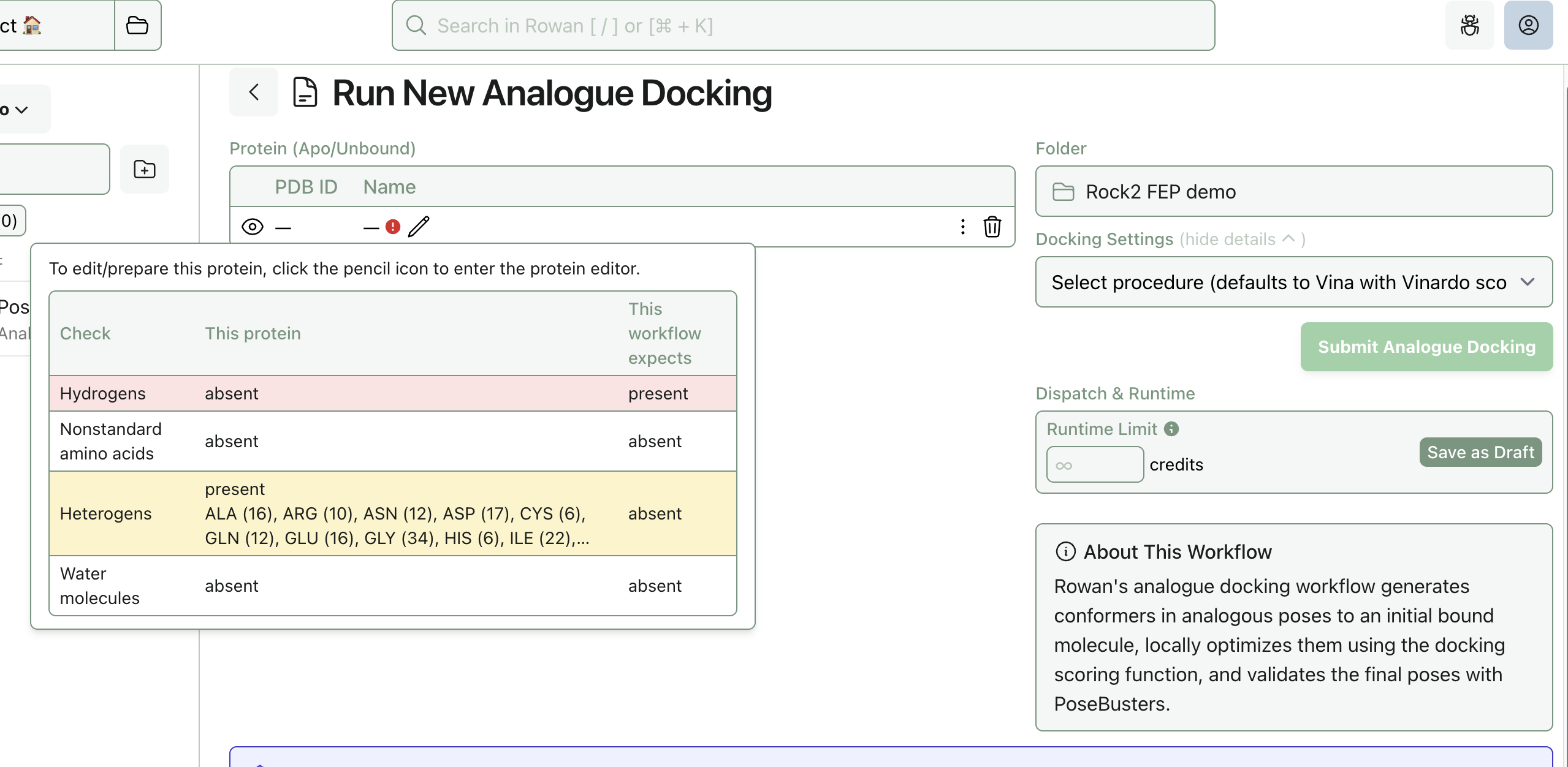Open the protein editor via the pencil icon
This screenshot has height=767, width=1568.
pyautogui.click(x=419, y=227)
